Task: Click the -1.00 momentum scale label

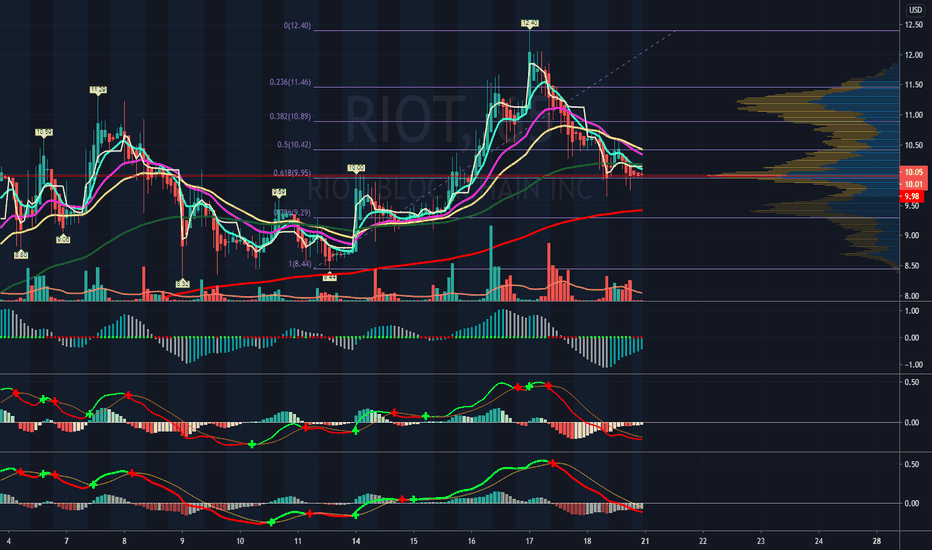Action: 911,364
